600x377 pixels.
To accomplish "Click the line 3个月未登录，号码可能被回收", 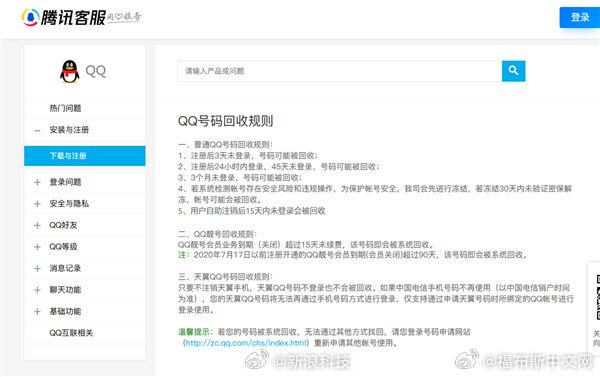I will [240, 178].
